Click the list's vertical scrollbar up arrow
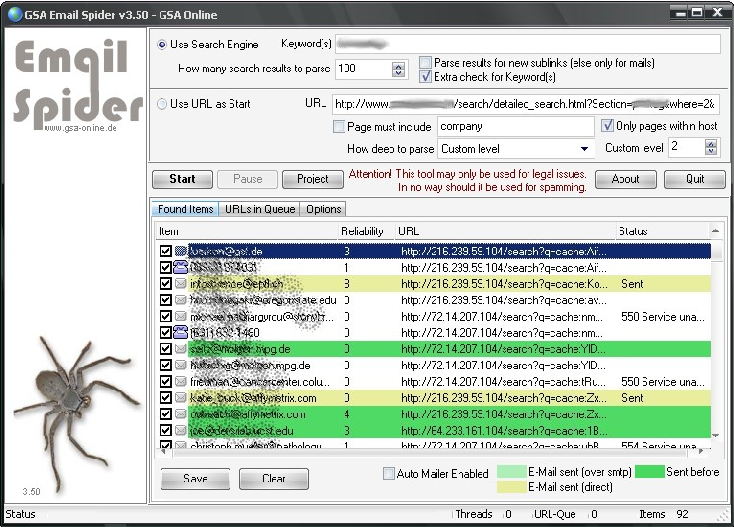Viewport: 734px width, 527px height. point(715,231)
